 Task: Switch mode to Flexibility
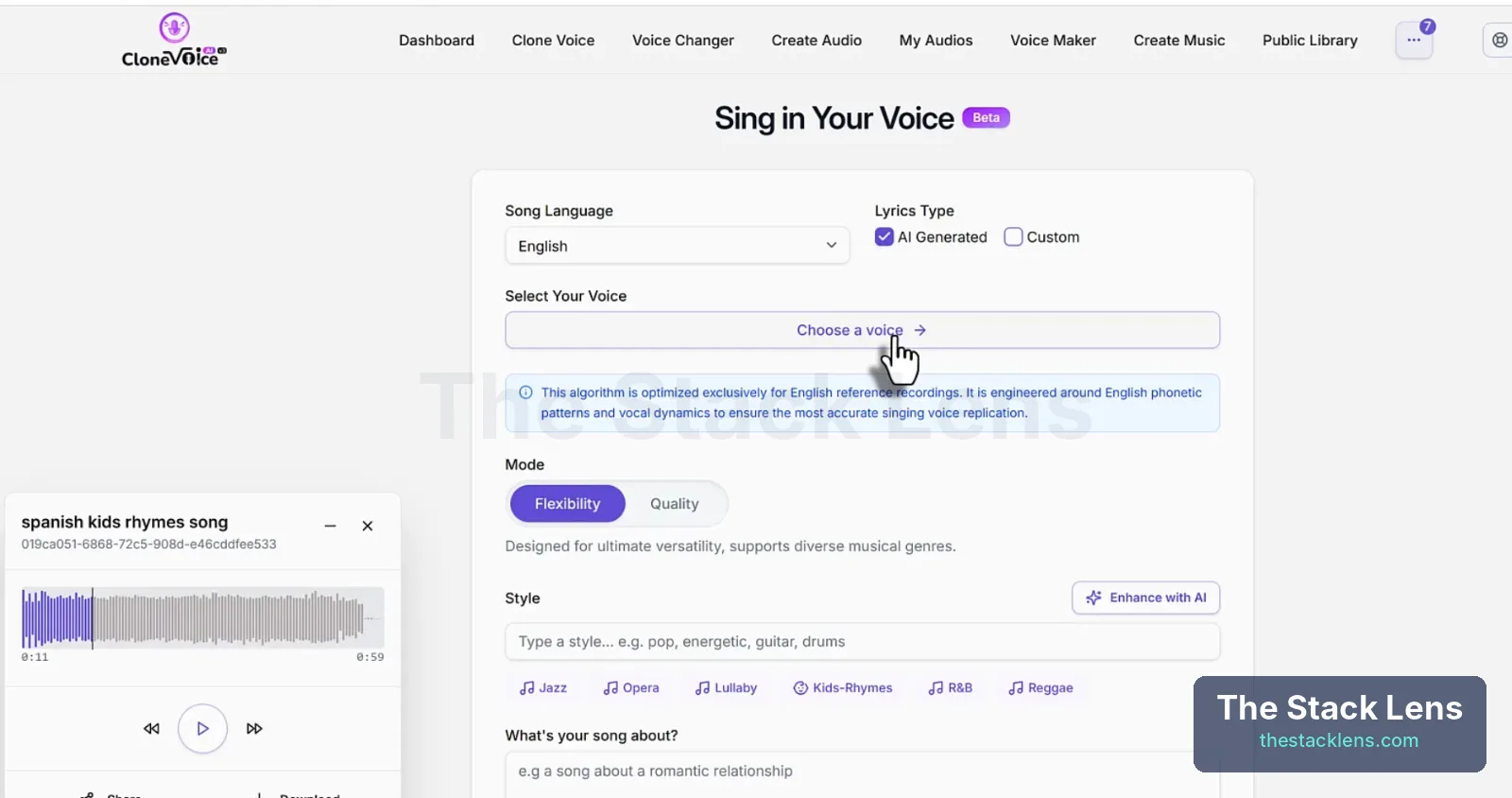click(568, 504)
